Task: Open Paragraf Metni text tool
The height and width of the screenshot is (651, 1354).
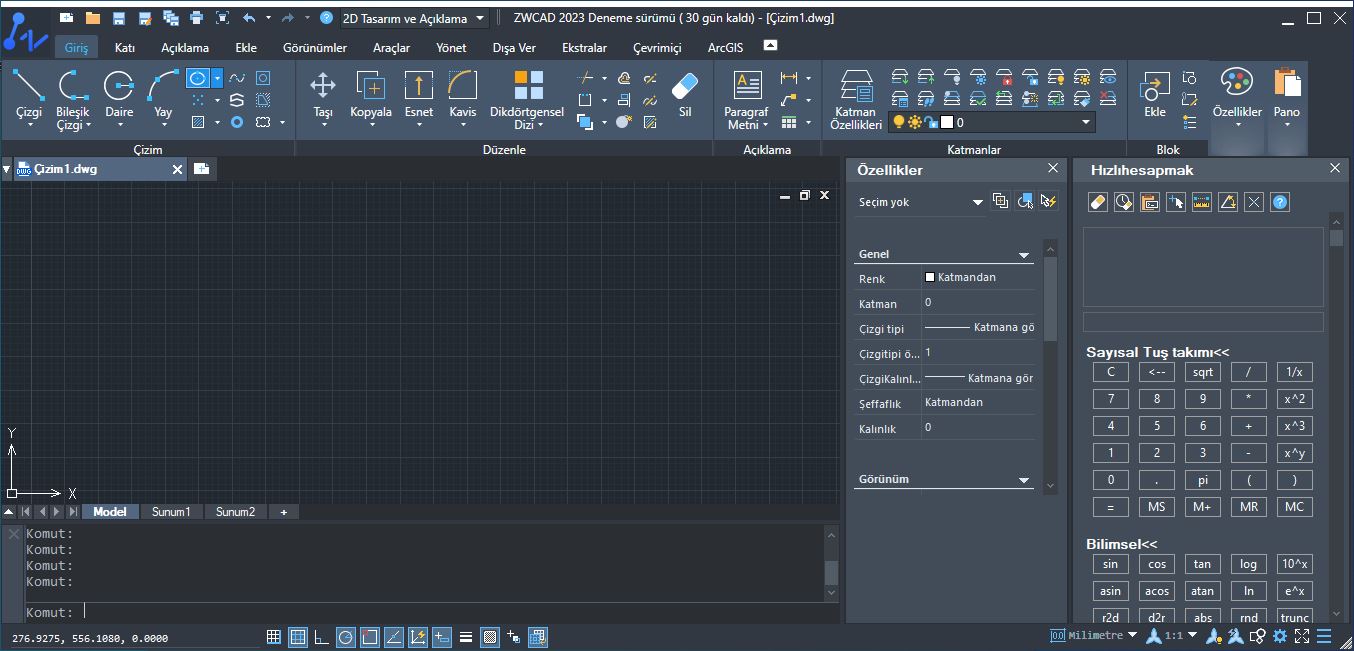Action: 747,98
